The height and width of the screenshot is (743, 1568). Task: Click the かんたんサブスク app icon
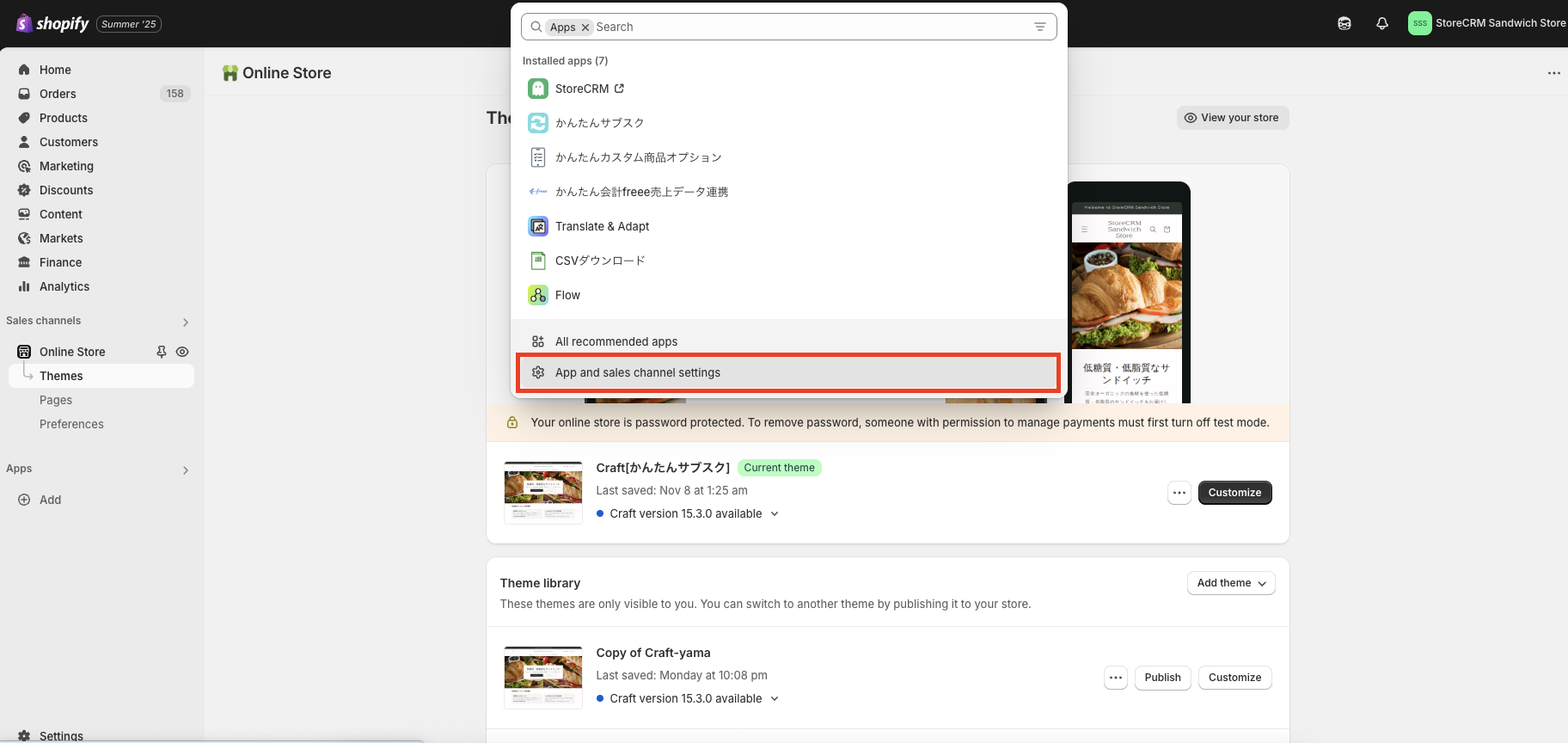pos(538,123)
